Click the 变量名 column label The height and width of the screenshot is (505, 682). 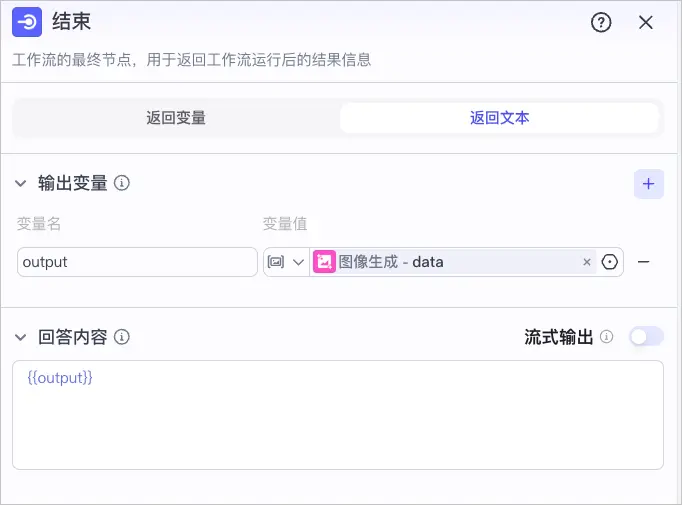click(39, 224)
